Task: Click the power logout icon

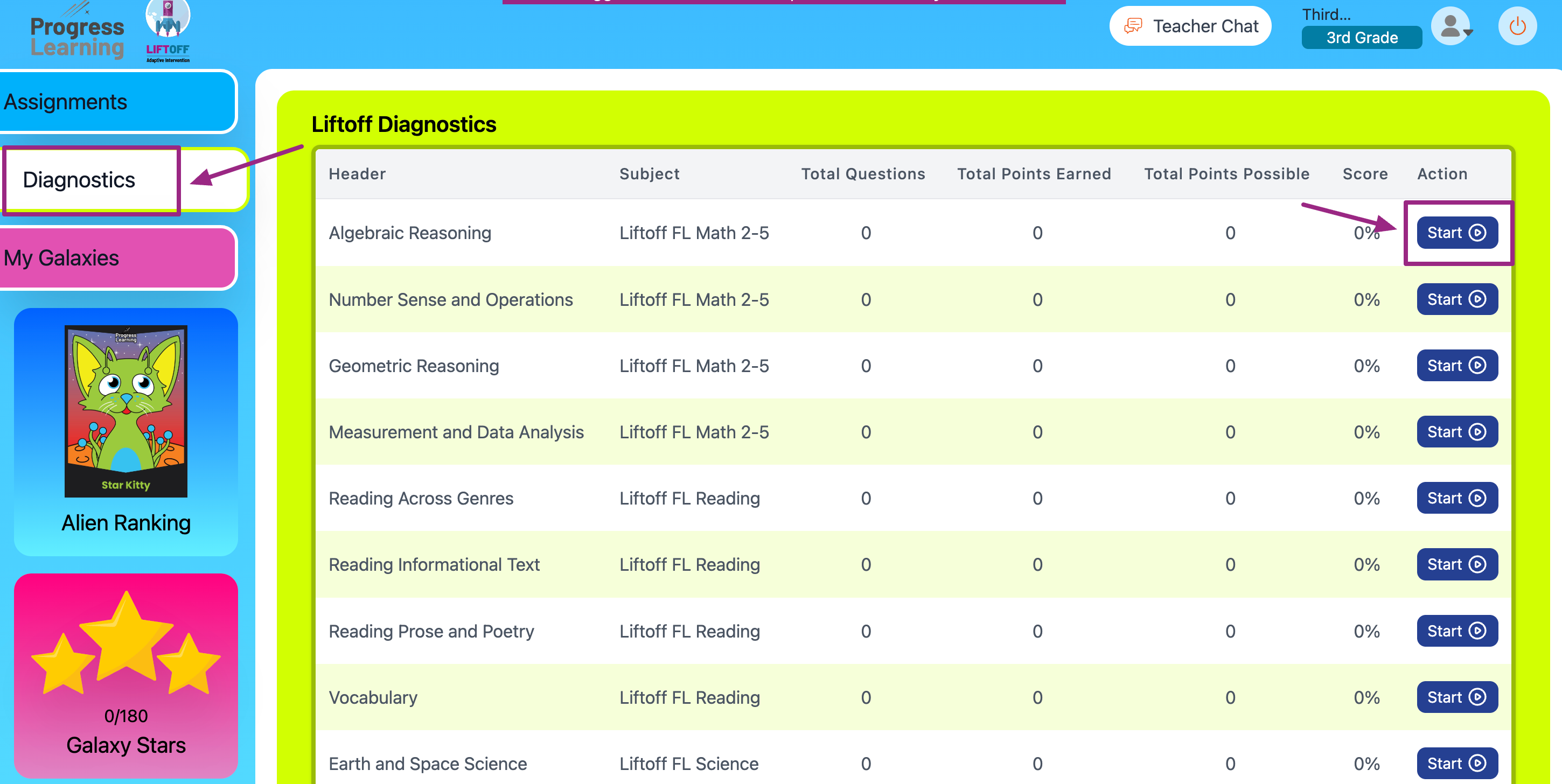Action: pyautogui.click(x=1517, y=27)
